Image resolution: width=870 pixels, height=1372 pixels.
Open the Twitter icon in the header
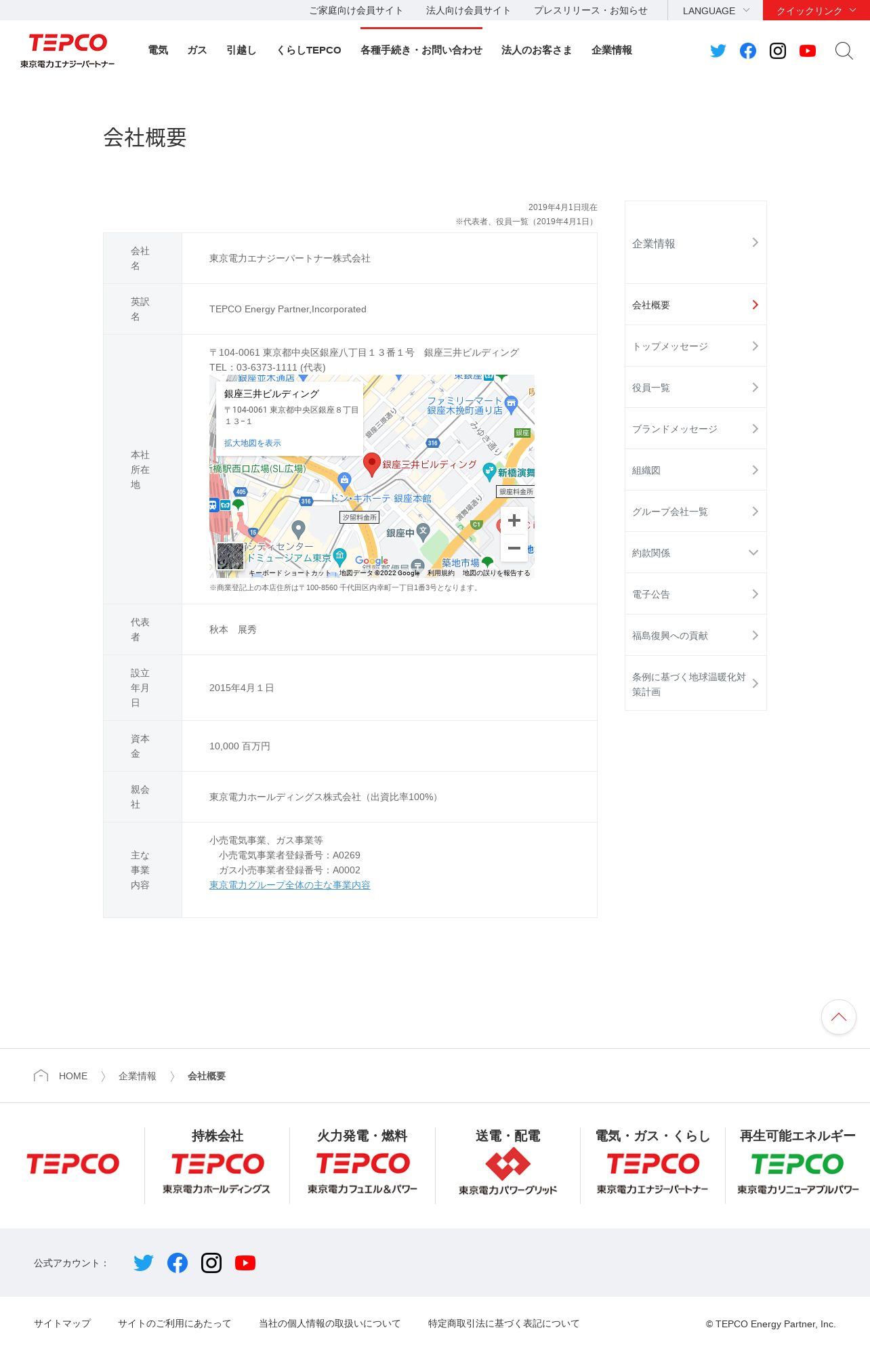(x=718, y=51)
